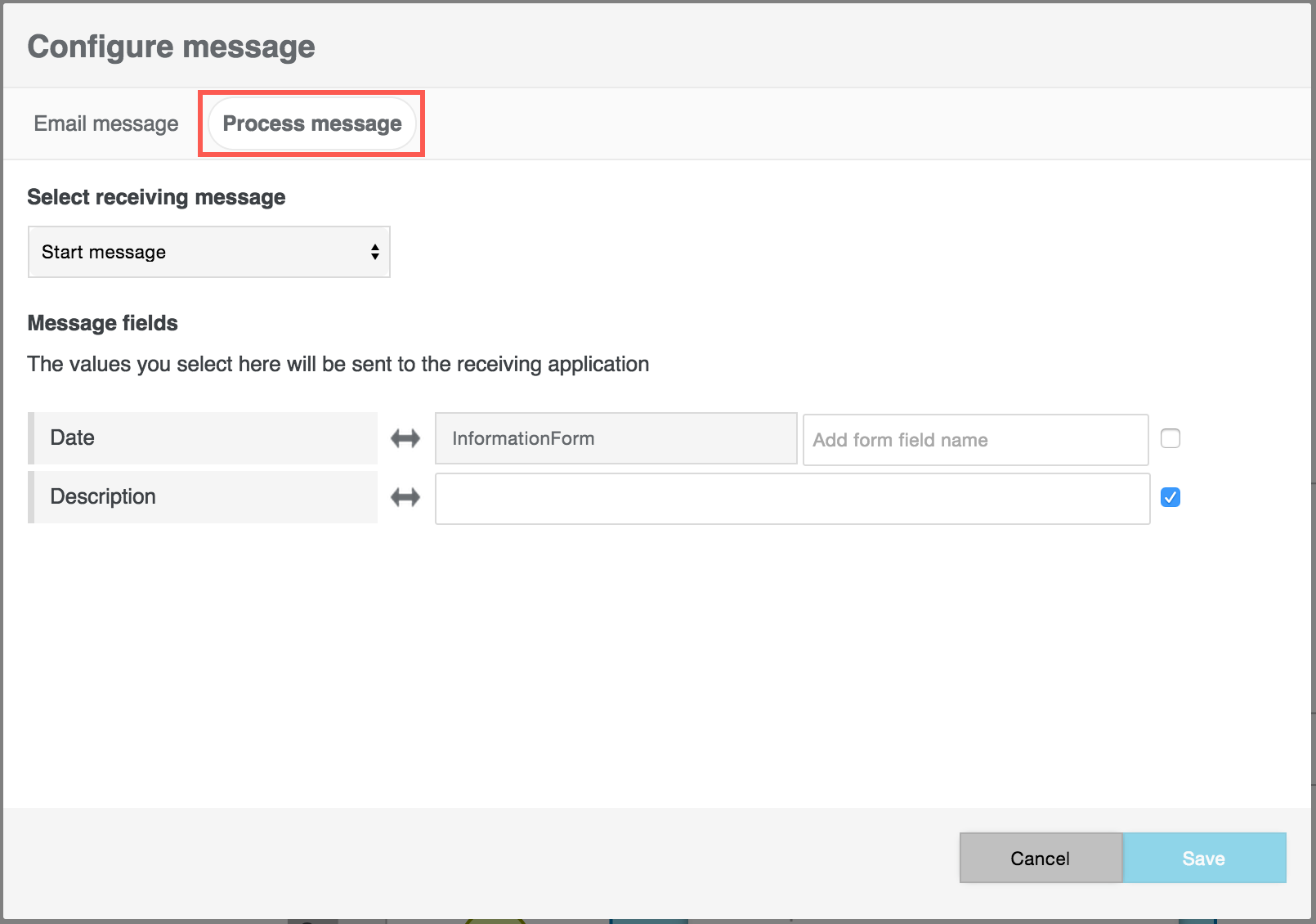Uncheck the Description field checkbox

[x=1171, y=497]
